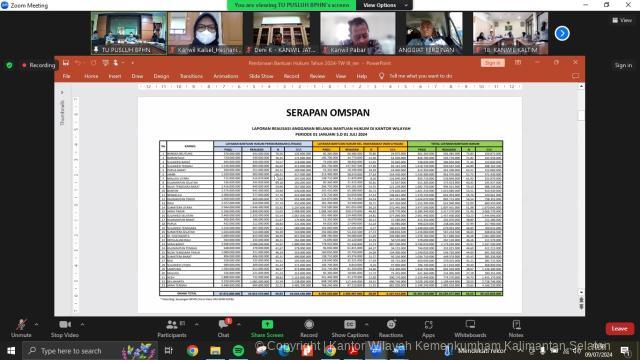
Task: Open the Slide Show ribbon tab
Action: [x=261, y=76]
